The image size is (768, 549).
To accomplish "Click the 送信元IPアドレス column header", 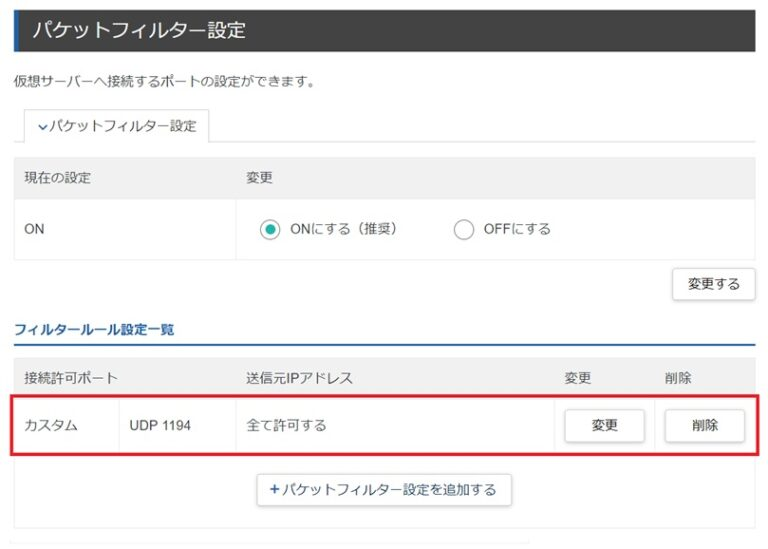I will pyautogui.click(x=299, y=378).
